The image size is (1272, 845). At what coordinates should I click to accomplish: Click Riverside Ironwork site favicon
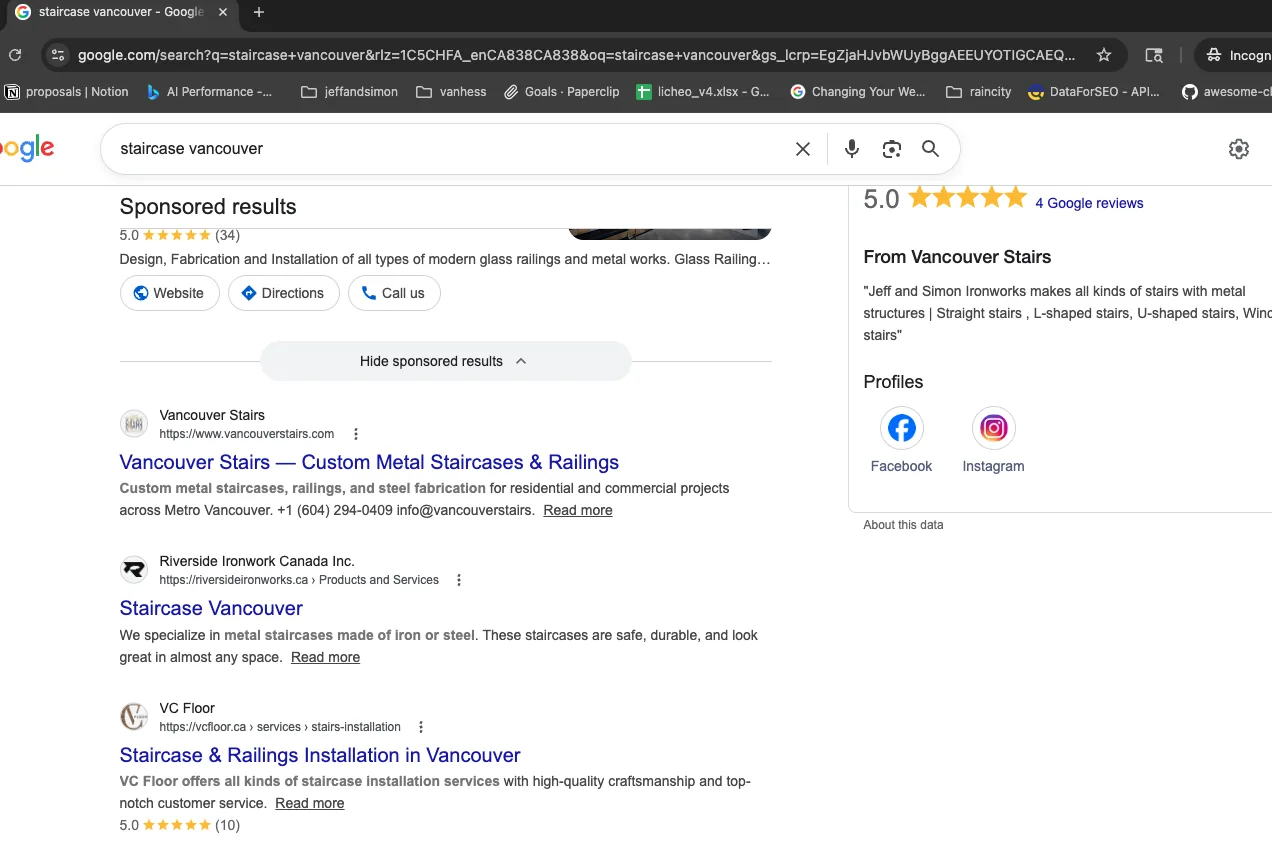click(133, 570)
